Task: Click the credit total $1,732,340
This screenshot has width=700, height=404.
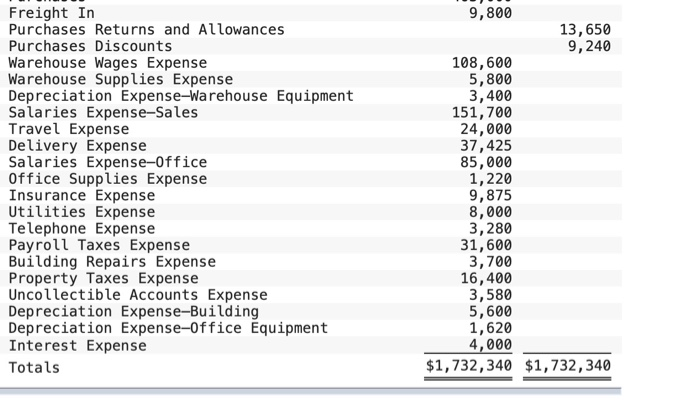Action: pos(567,366)
